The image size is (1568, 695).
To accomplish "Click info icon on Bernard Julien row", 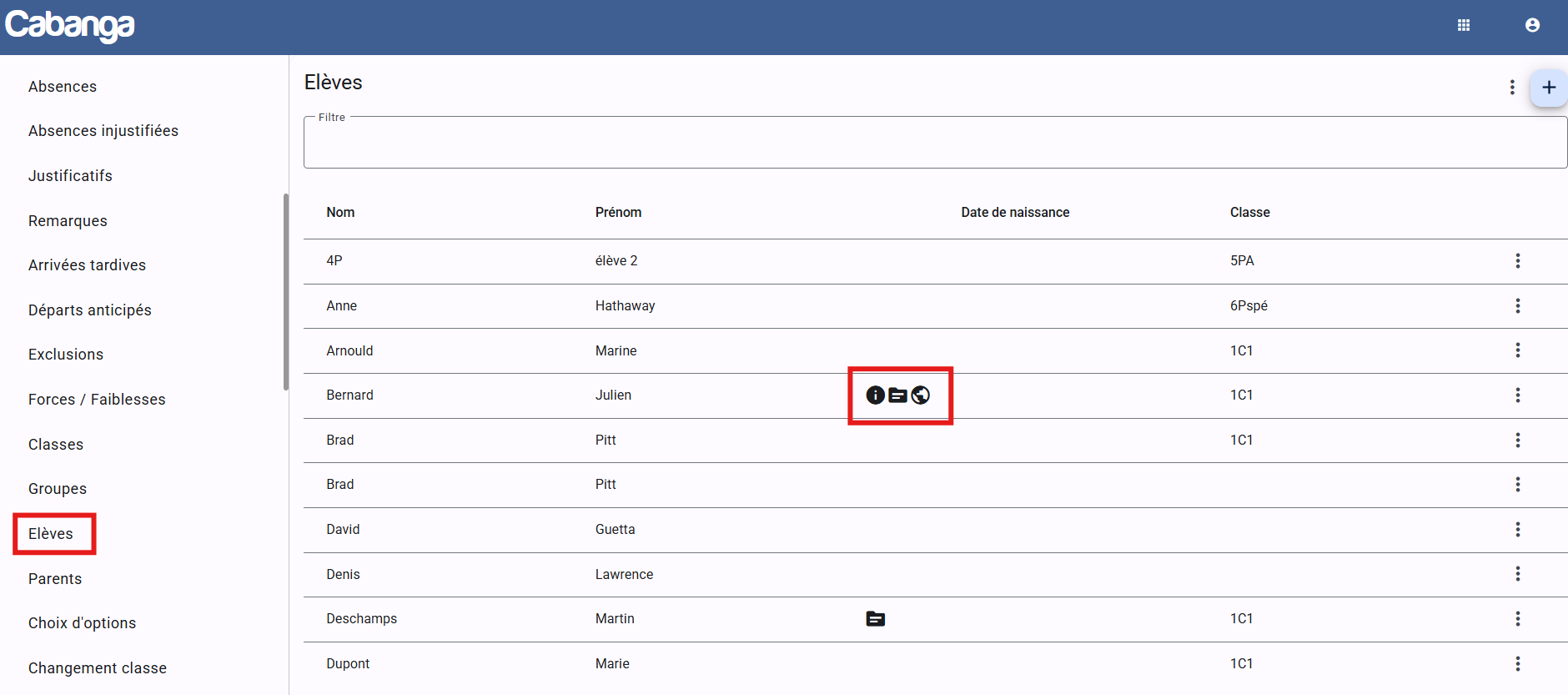I will pos(875,395).
